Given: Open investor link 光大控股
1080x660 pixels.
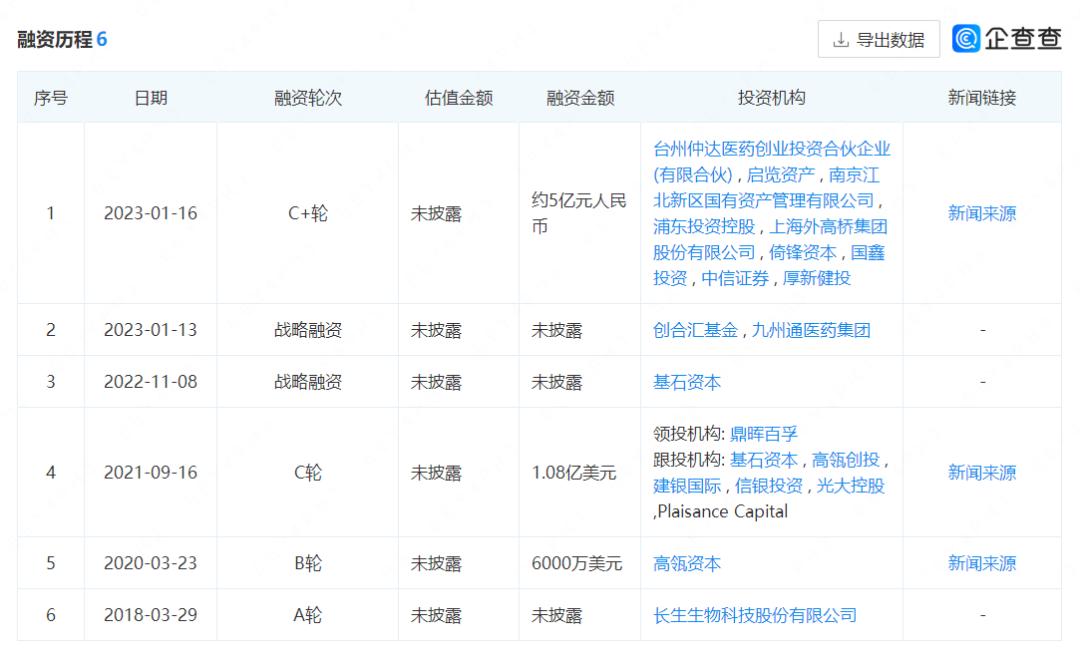Looking at the screenshot, I should [x=851, y=486].
